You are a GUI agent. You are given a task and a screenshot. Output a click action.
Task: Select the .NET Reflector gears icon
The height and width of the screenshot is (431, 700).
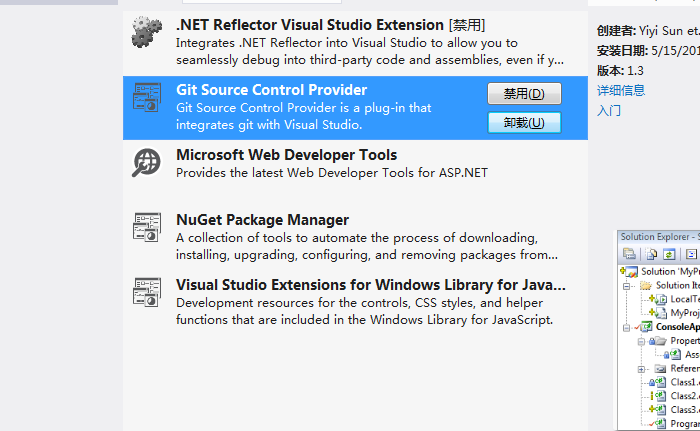146,32
